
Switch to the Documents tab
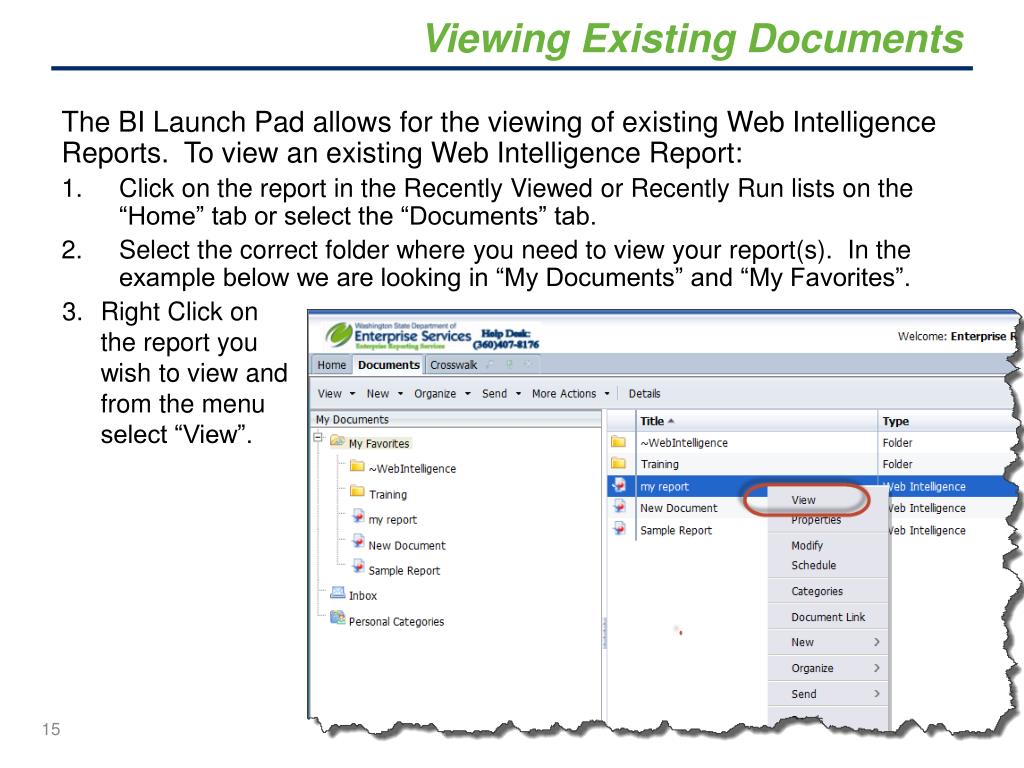(x=389, y=365)
